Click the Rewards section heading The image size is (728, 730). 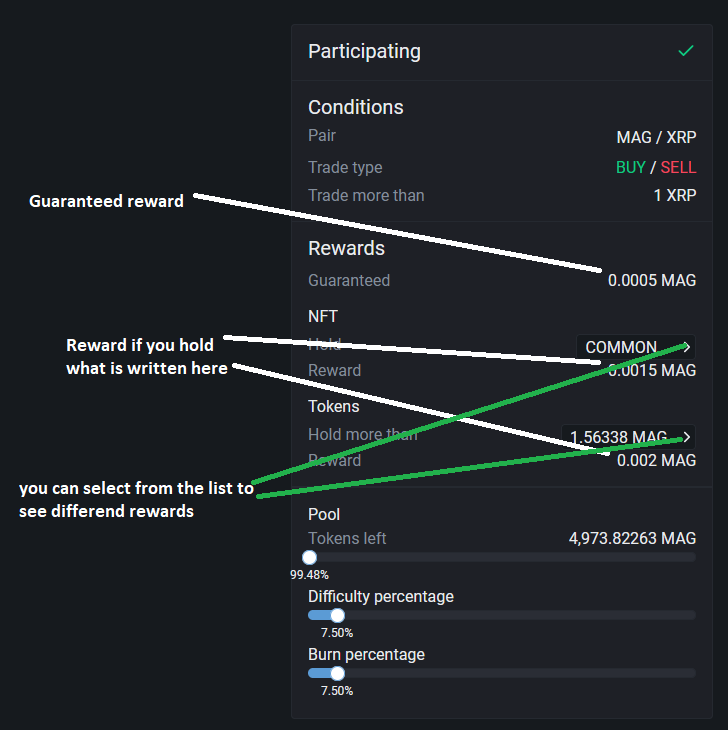point(346,248)
